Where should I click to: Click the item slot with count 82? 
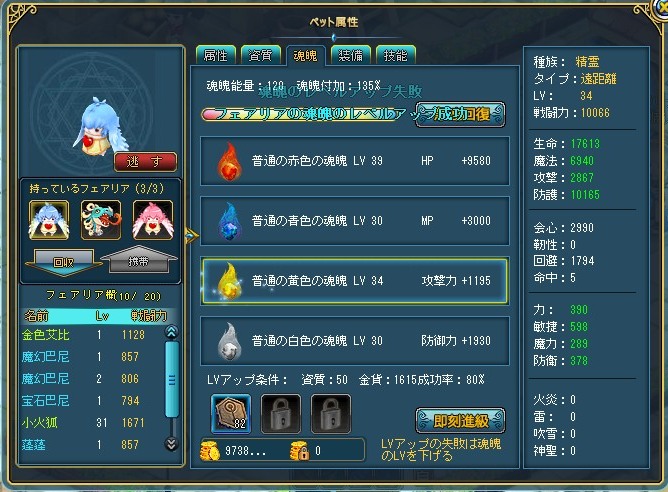(231, 414)
